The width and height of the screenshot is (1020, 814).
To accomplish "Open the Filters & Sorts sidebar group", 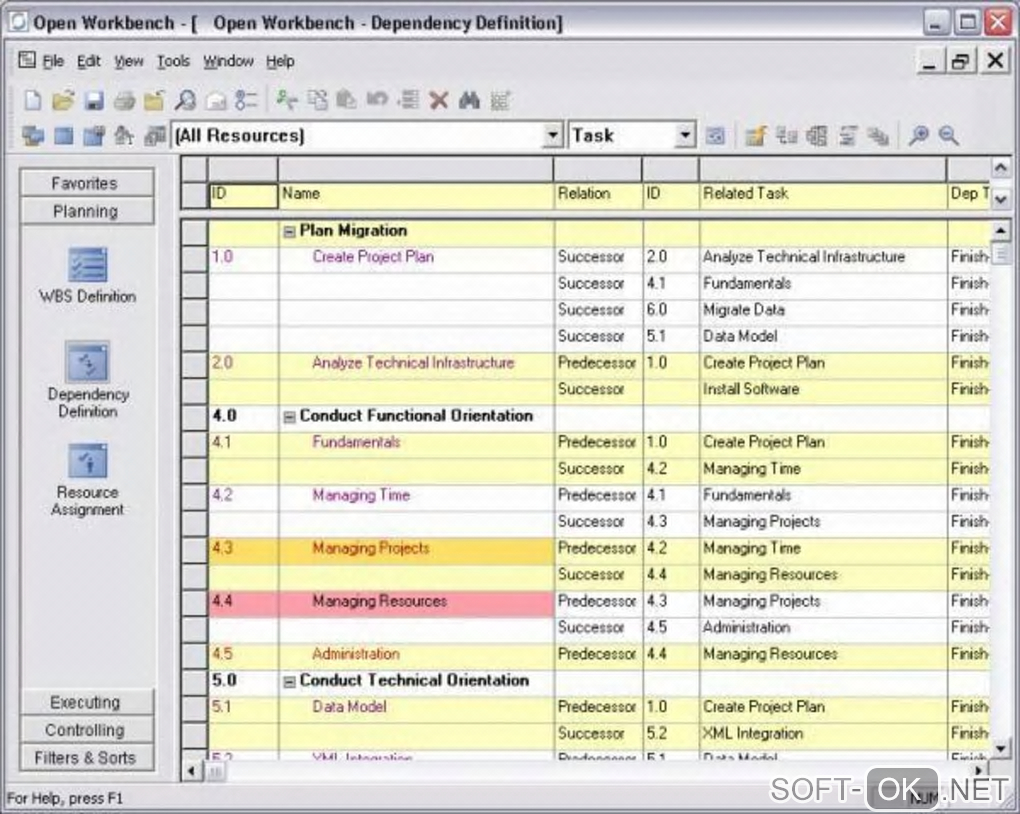I will [87, 758].
